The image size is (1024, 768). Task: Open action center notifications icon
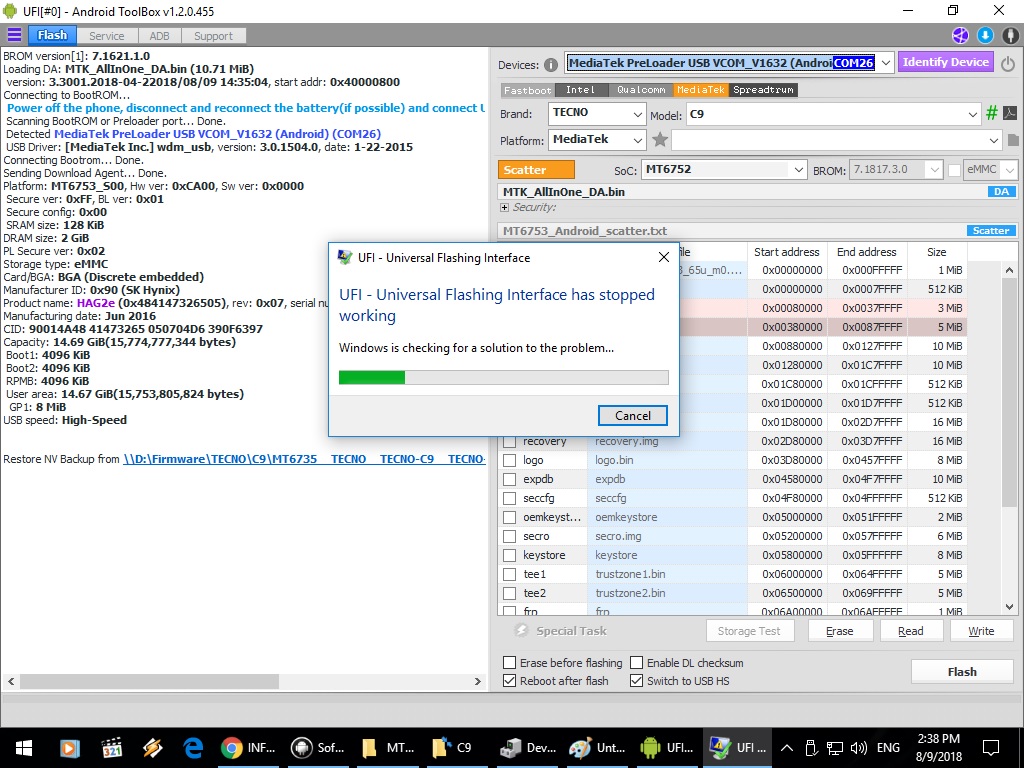[x=991, y=747]
